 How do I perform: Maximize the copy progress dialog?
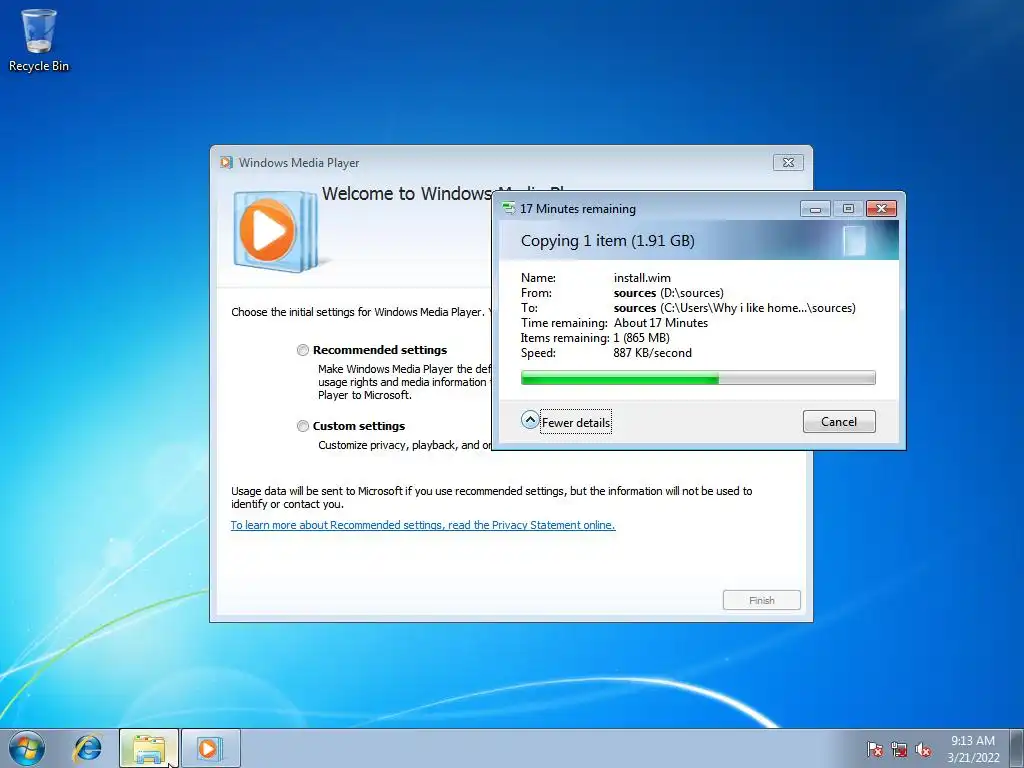point(848,209)
